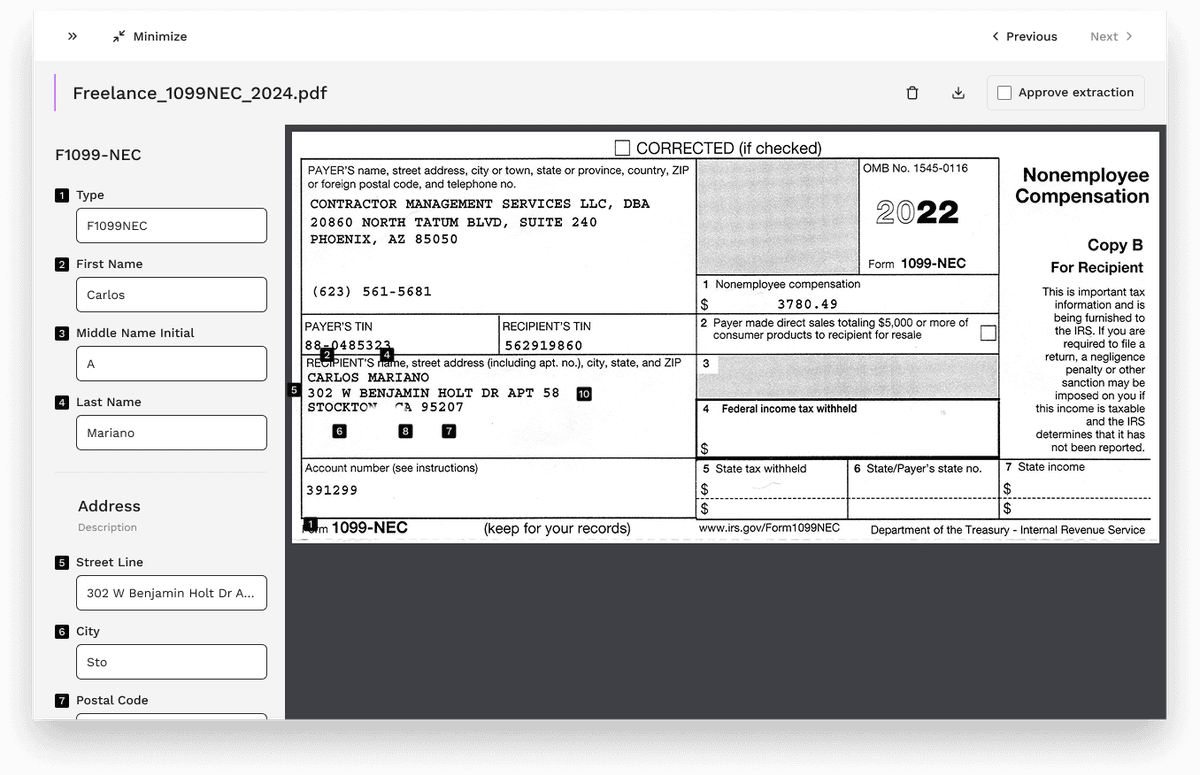Click the direct sales checkbox in box 2
The height and width of the screenshot is (775, 1200).
click(988, 333)
